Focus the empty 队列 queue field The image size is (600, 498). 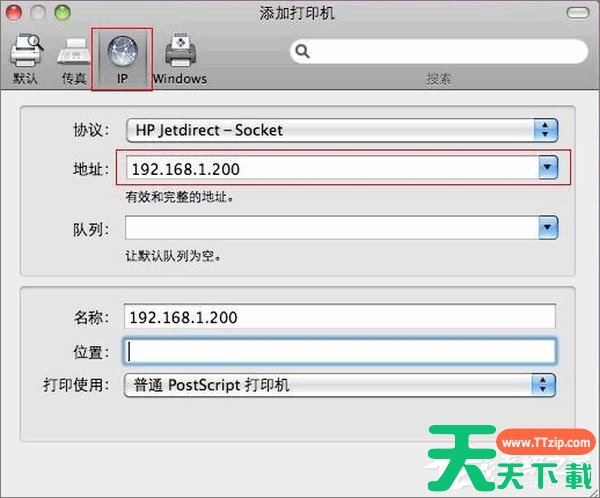[x=330, y=228]
